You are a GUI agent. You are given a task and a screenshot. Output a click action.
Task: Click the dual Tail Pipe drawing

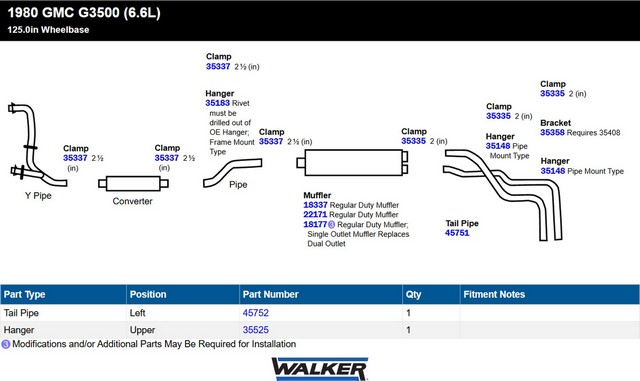point(503,194)
